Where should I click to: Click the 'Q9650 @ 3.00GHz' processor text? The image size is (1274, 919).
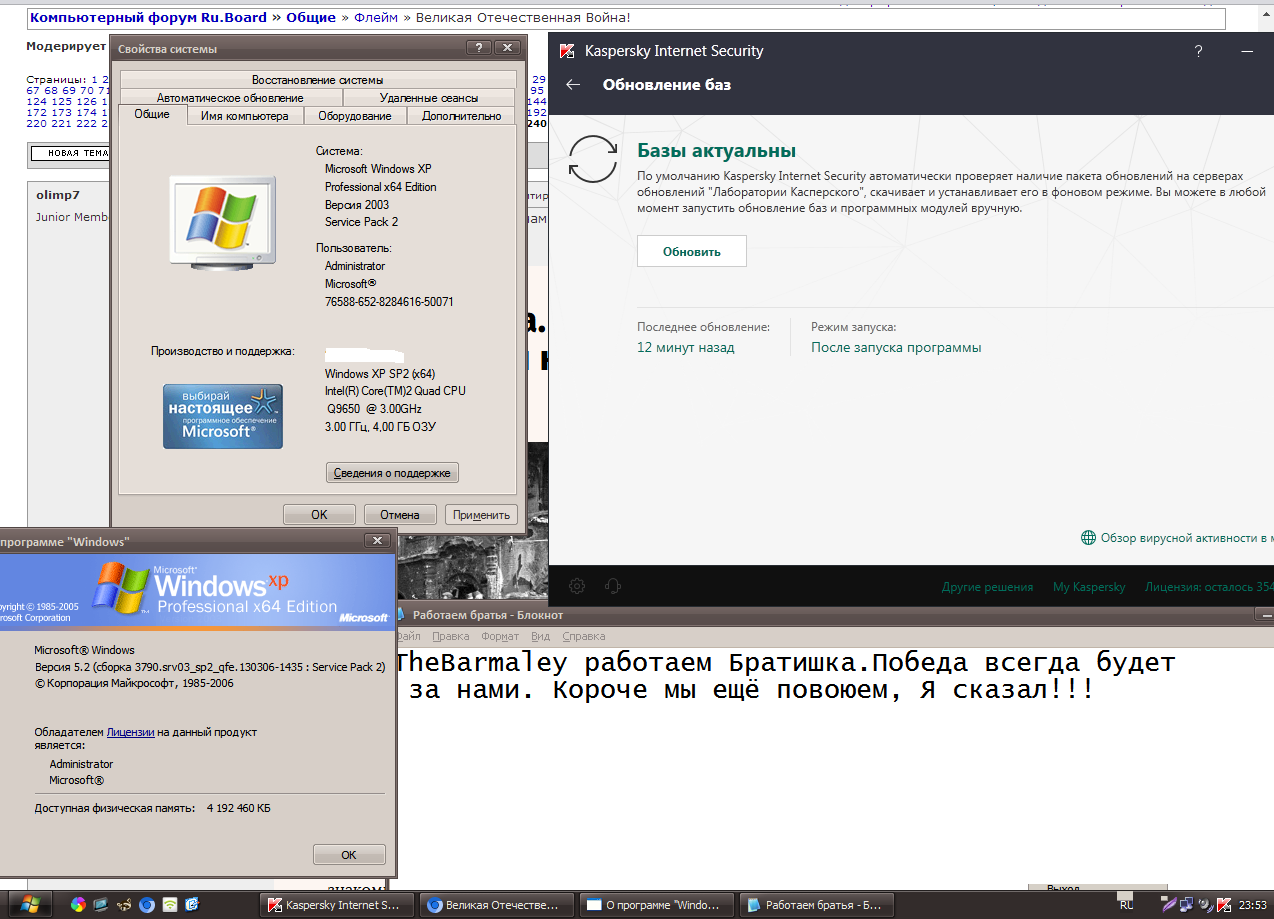[x=374, y=409]
